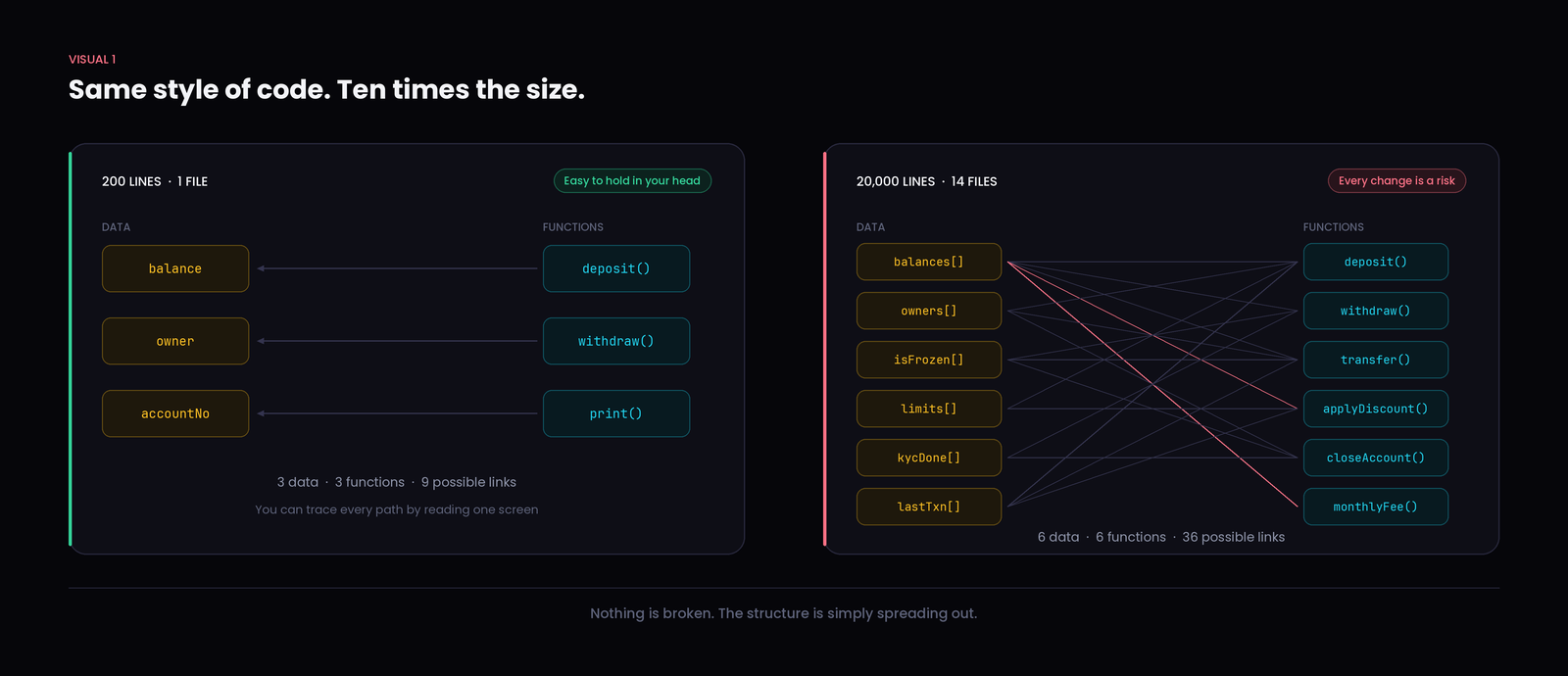
Task: Select the owner data box
Action: 175,341
